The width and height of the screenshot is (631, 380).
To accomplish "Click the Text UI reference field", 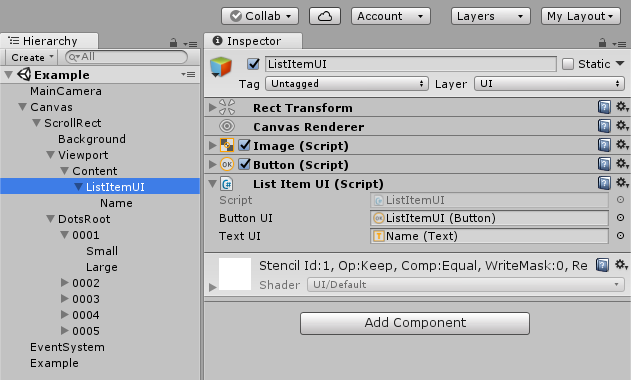I will [x=489, y=236].
